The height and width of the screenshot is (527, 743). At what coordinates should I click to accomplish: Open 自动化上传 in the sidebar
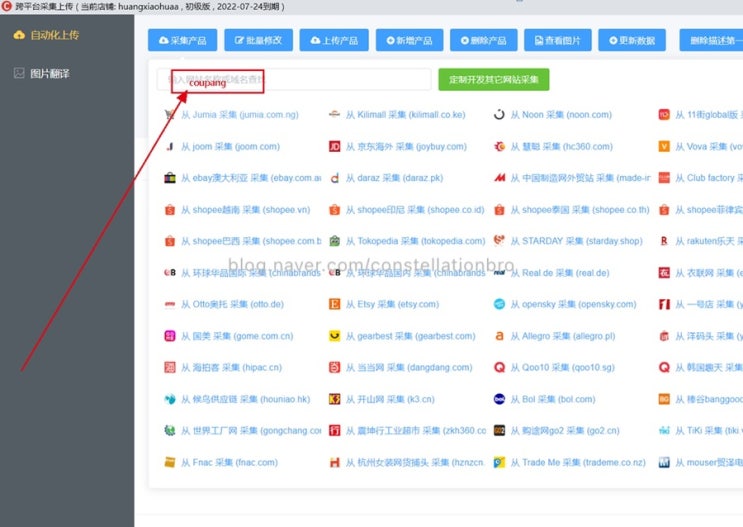pos(46,35)
